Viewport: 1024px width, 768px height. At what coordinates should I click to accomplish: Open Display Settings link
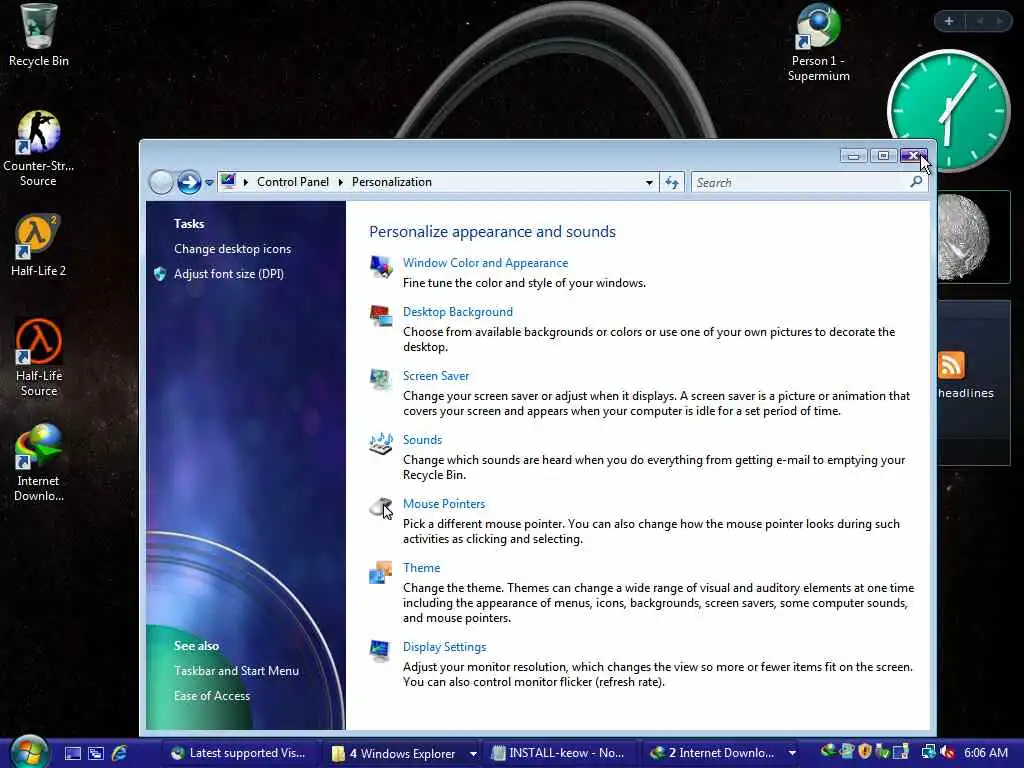(x=444, y=647)
